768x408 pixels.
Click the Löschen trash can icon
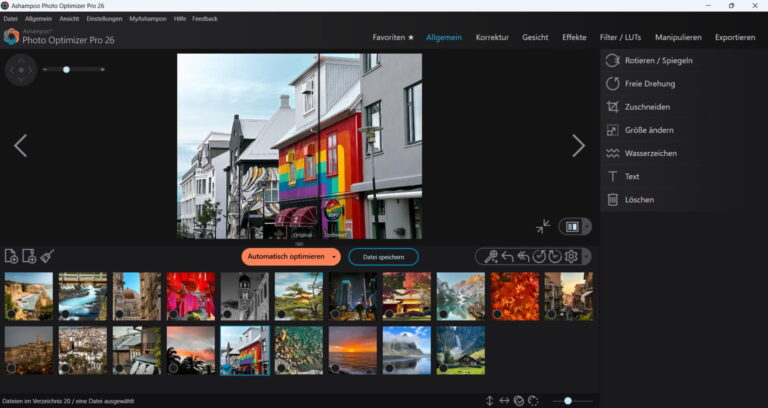[x=612, y=199]
